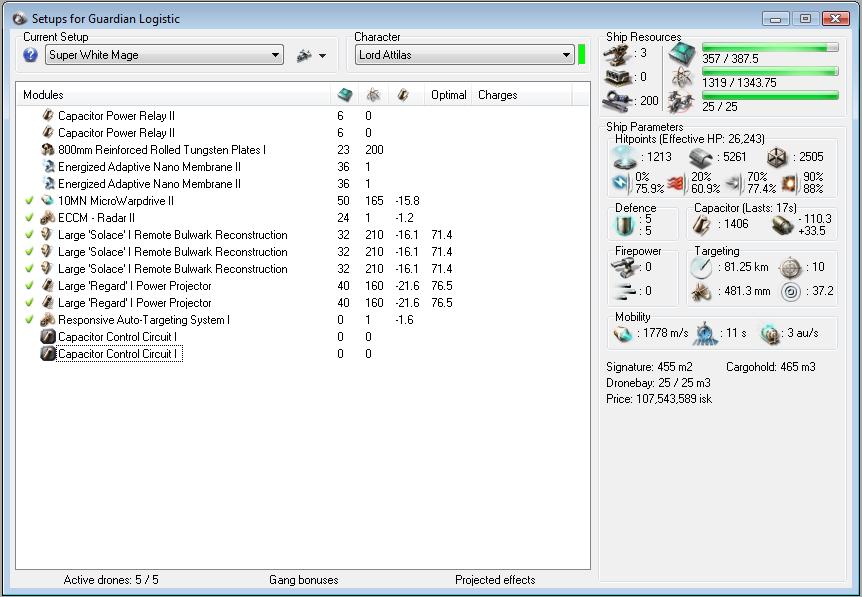The width and height of the screenshot is (862, 597).
Task: Open the Gang bonuses panel
Action: click(304, 579)
